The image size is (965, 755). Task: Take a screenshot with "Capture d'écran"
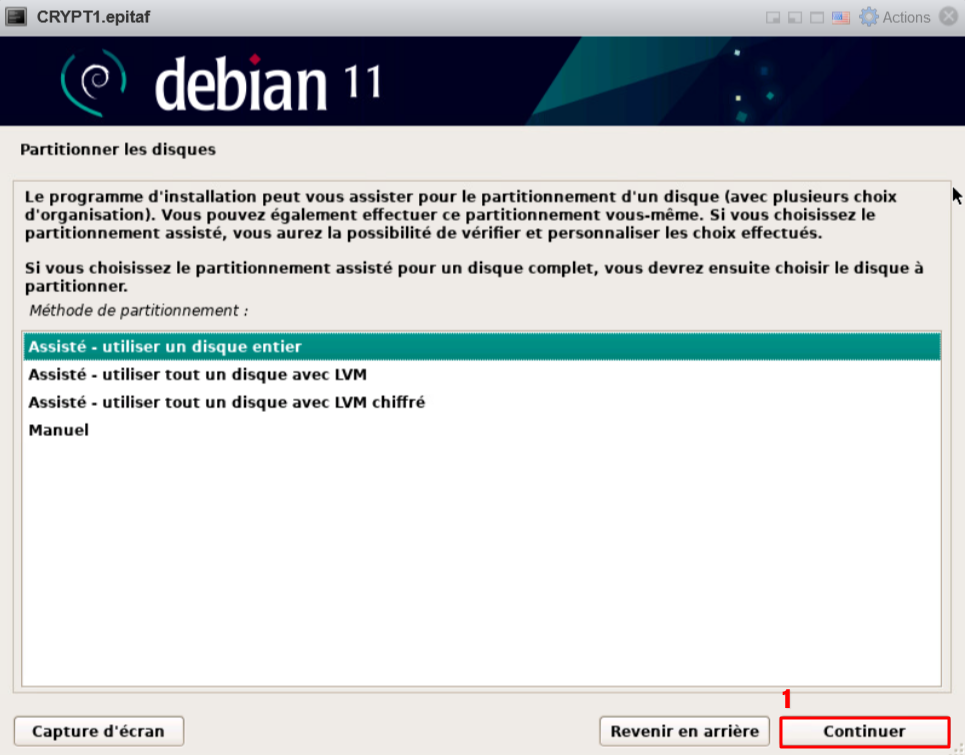point(97,731)
